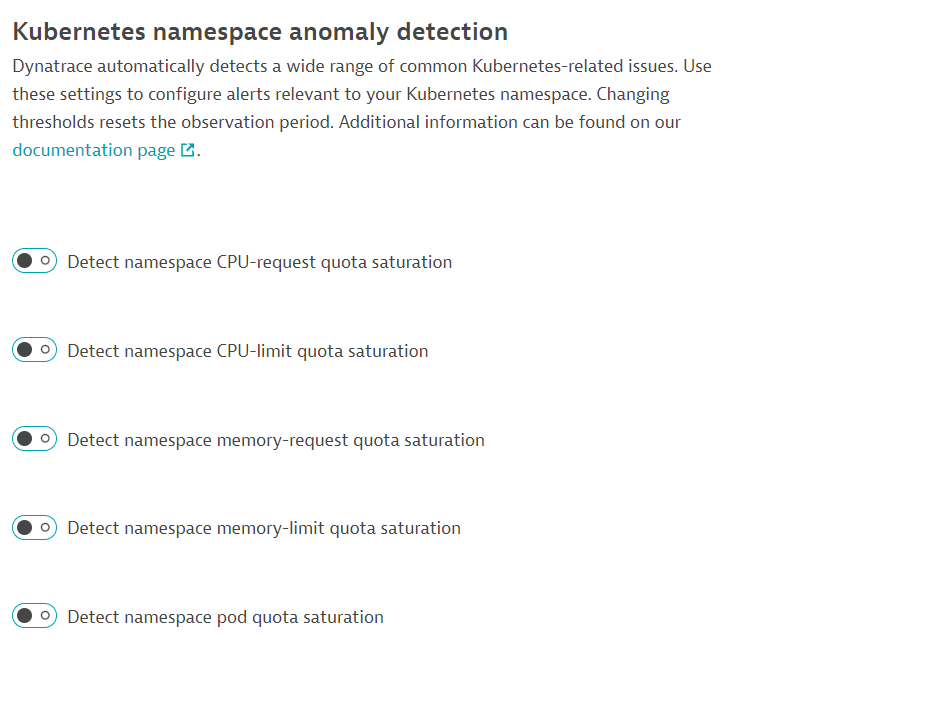Viewport: 950px width, 701px height.
Task: Click the "Detect namespace CPU-limit quota saturation" label
Action: pyautogui.click(x=247, y=351)
